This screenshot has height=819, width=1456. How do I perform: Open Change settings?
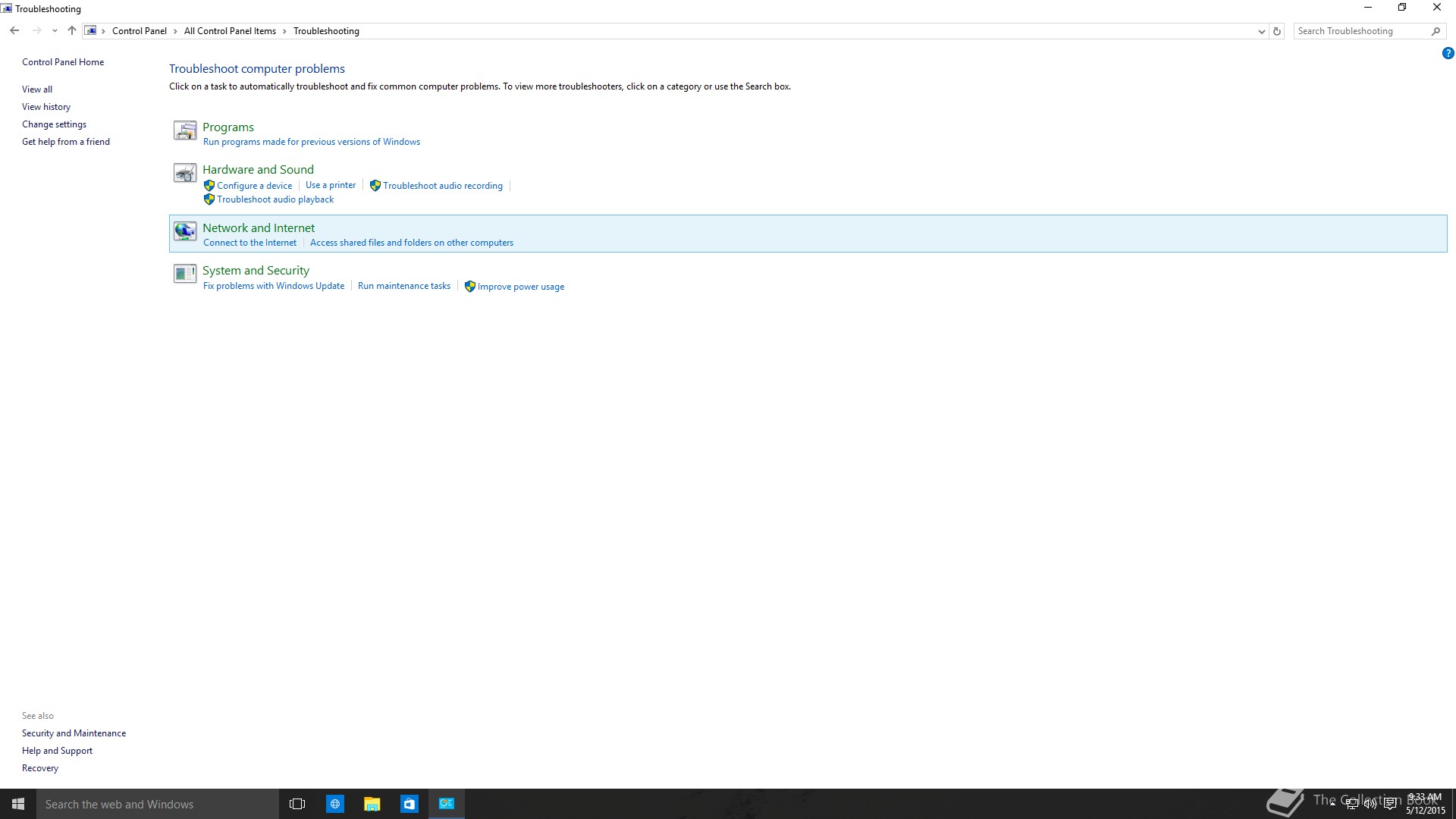coord(54,124)
